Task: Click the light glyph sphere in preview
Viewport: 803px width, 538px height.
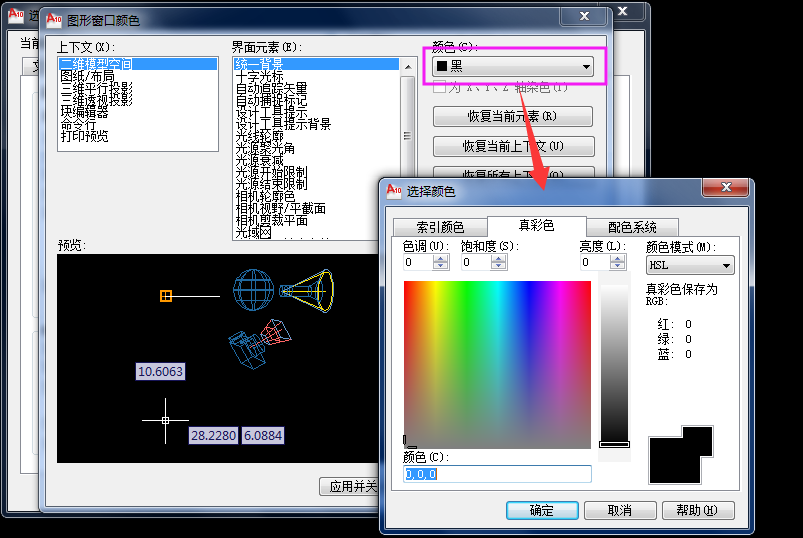Action: [253, 290]
